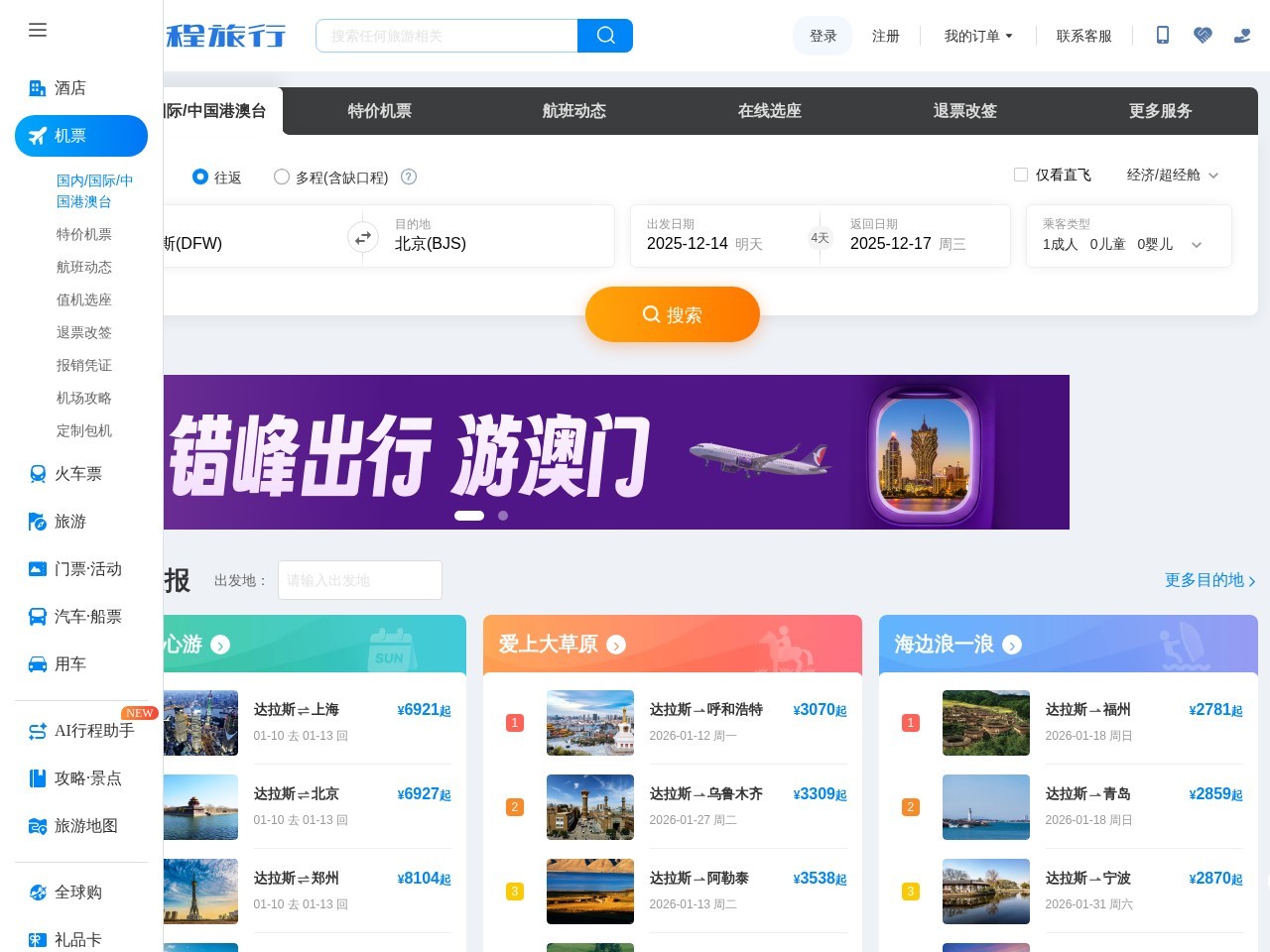The width and height of the screenshot is (1270, 952).
Task: Click the swap origin and destination arrows
Action: click(363, 237)
